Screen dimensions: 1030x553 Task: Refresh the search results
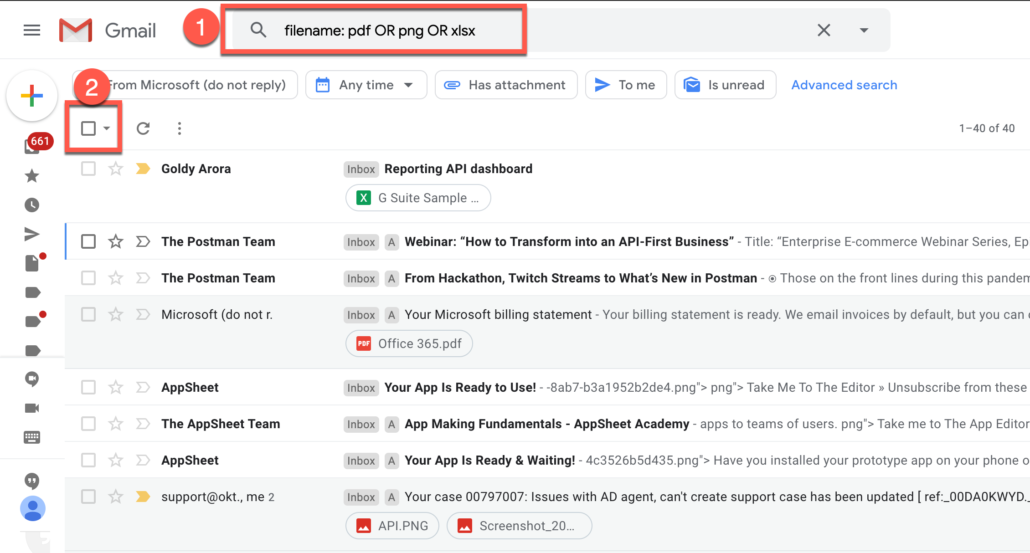[143, 128]
